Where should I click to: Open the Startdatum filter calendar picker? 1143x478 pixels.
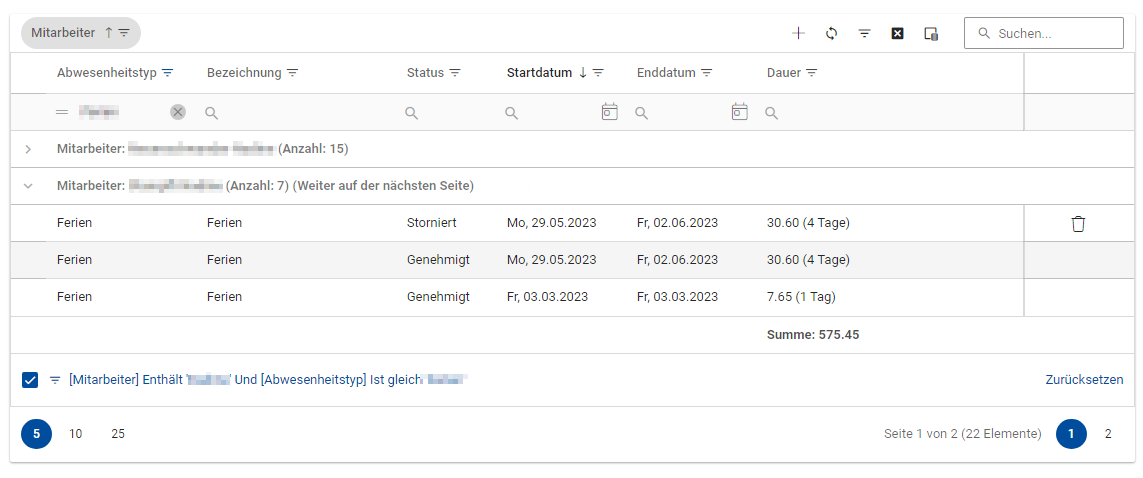609,112
